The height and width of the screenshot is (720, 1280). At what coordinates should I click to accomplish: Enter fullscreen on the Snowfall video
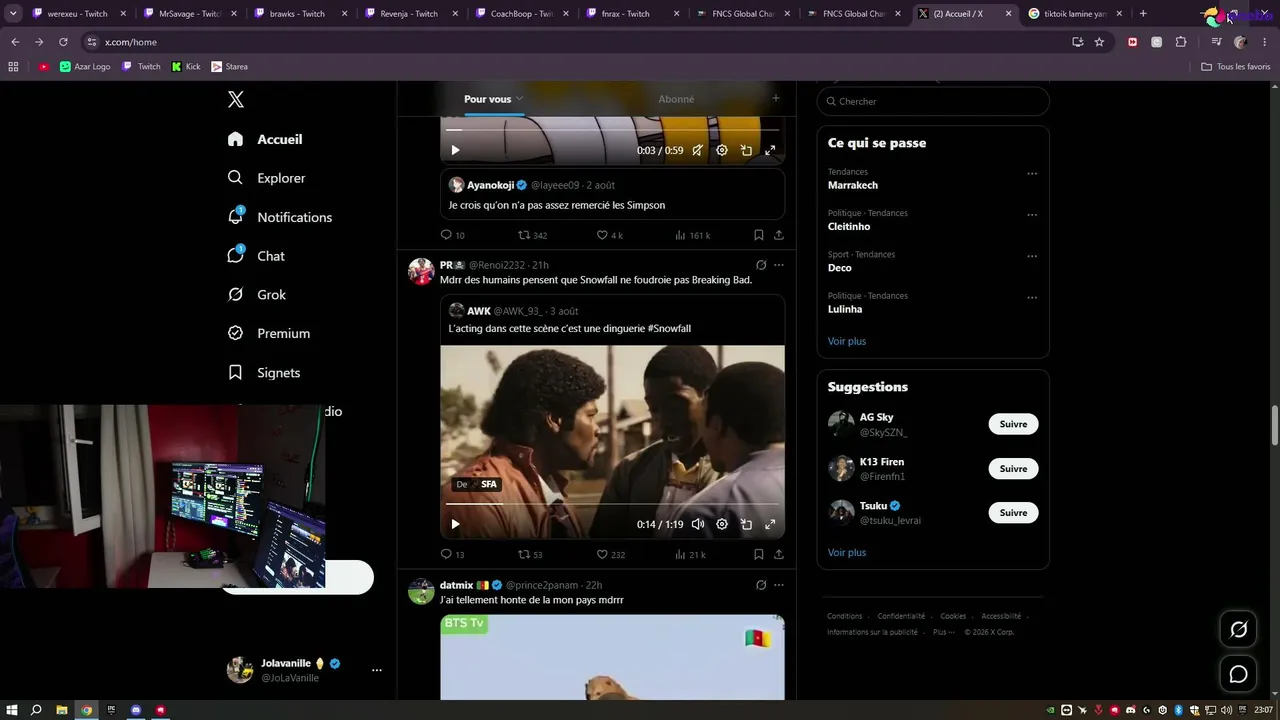point(770,524)
